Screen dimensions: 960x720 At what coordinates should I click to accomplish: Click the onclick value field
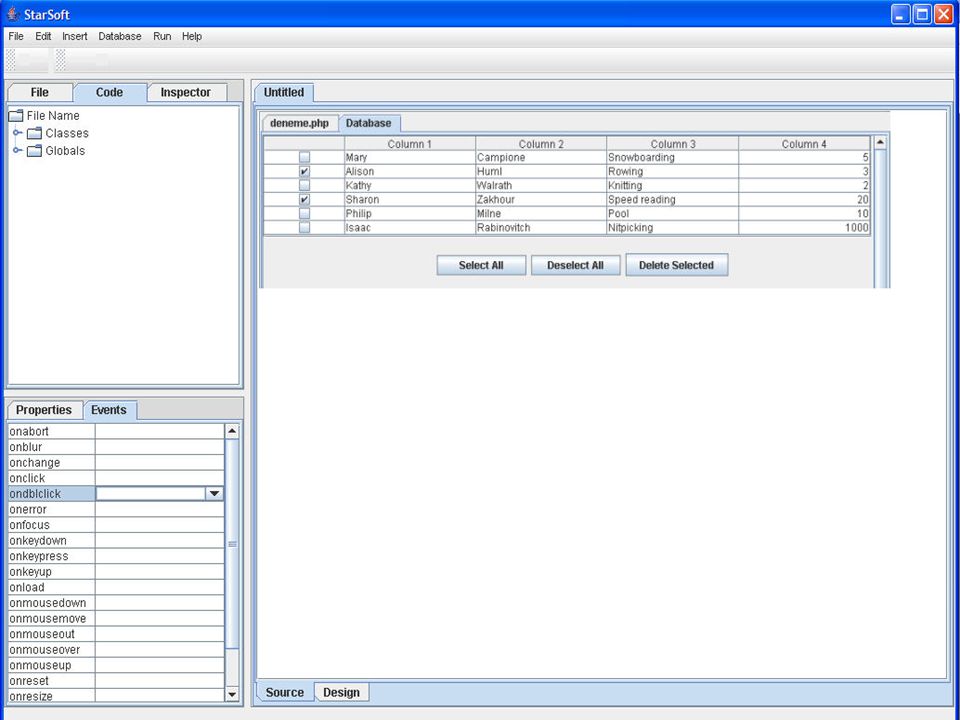160,478
